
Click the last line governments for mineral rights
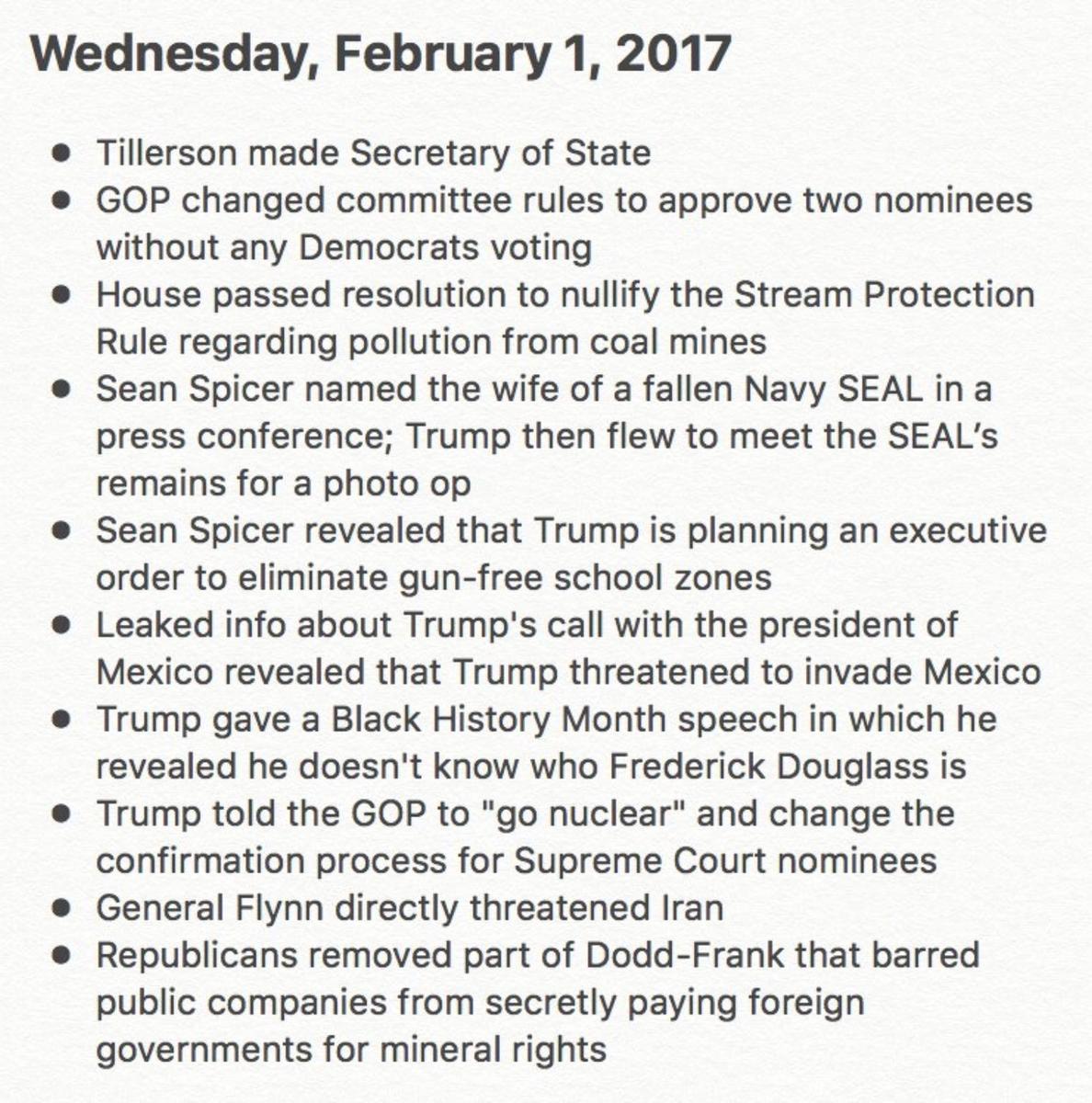click(351, 1050)
